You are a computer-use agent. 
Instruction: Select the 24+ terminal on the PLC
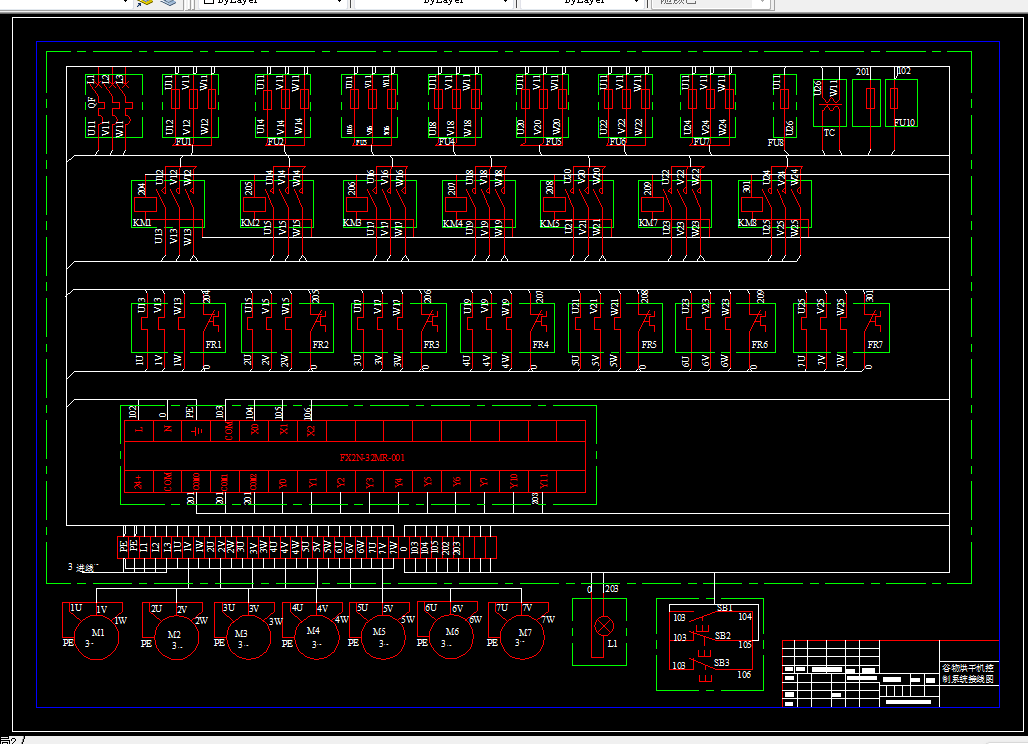[x=138, y=482]
